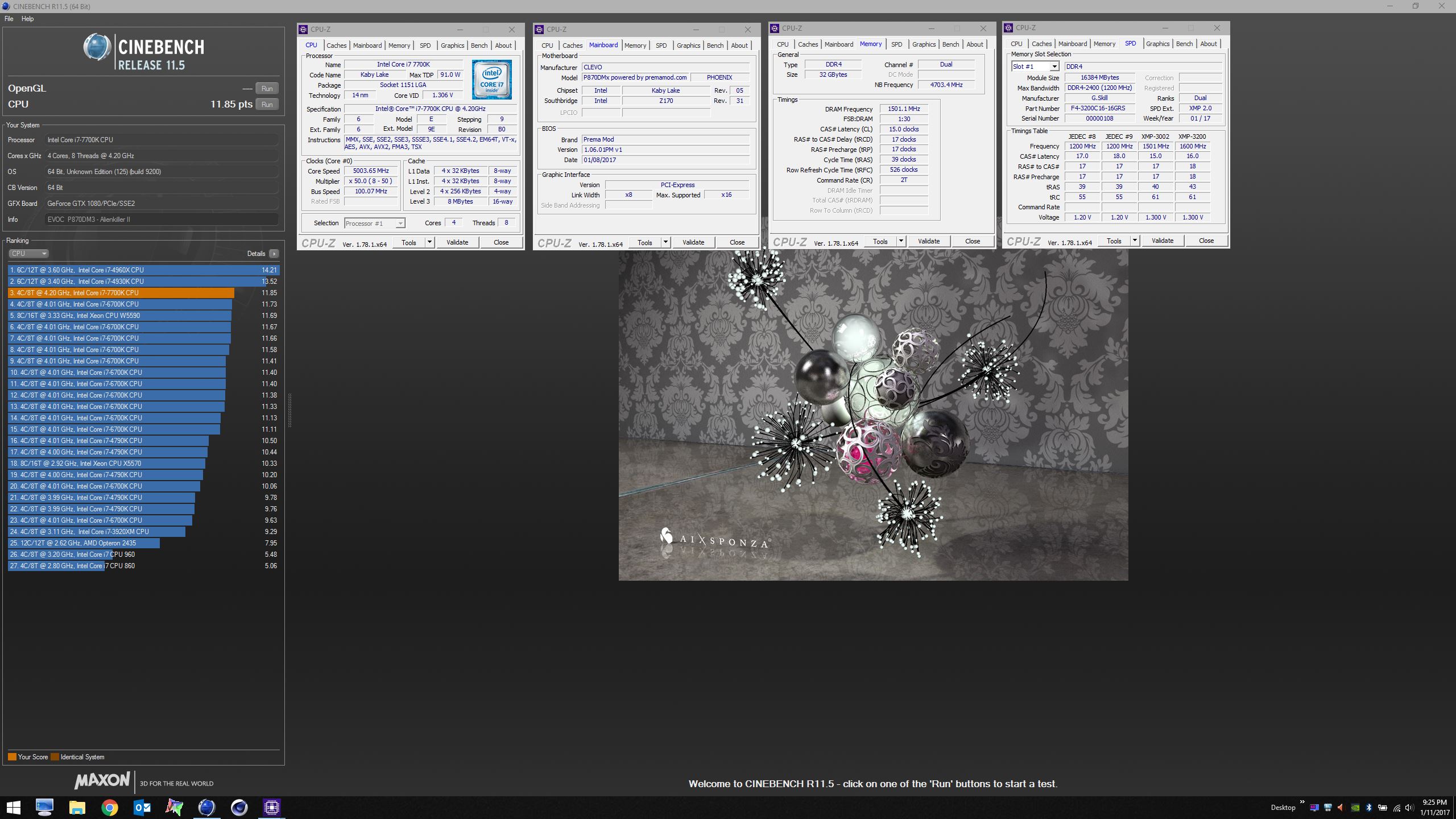This screenshot has width=1456, height=819.
Task: Click the CPU-Z title icon of the mainboard window
Action: click(x=539, y=30)
